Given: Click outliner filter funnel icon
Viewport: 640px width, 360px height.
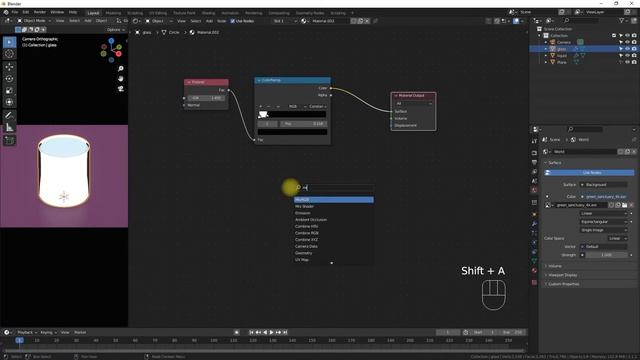Looking at the screenshot, I should click(622, 20).
